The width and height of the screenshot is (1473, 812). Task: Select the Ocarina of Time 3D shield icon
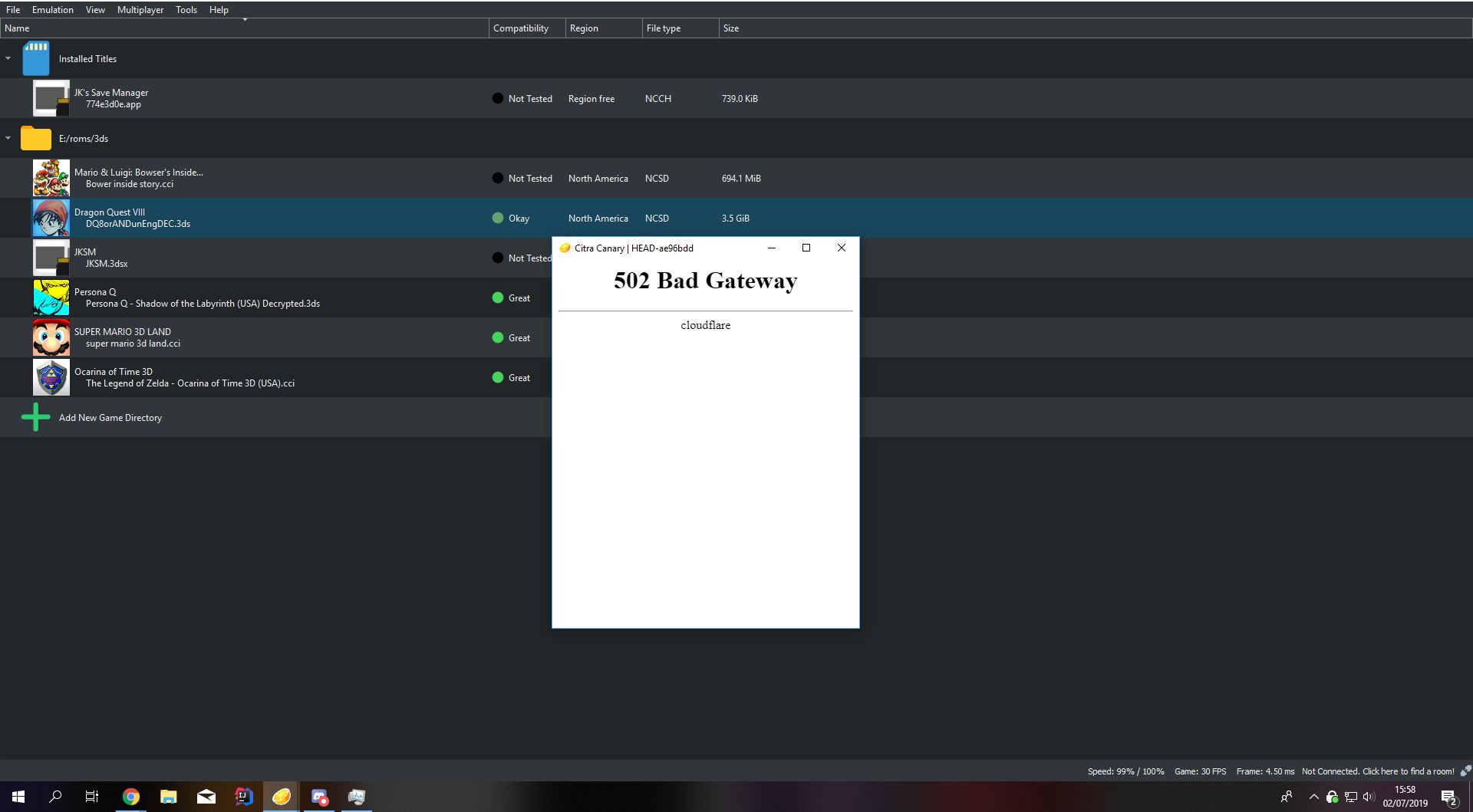(51, 377)
